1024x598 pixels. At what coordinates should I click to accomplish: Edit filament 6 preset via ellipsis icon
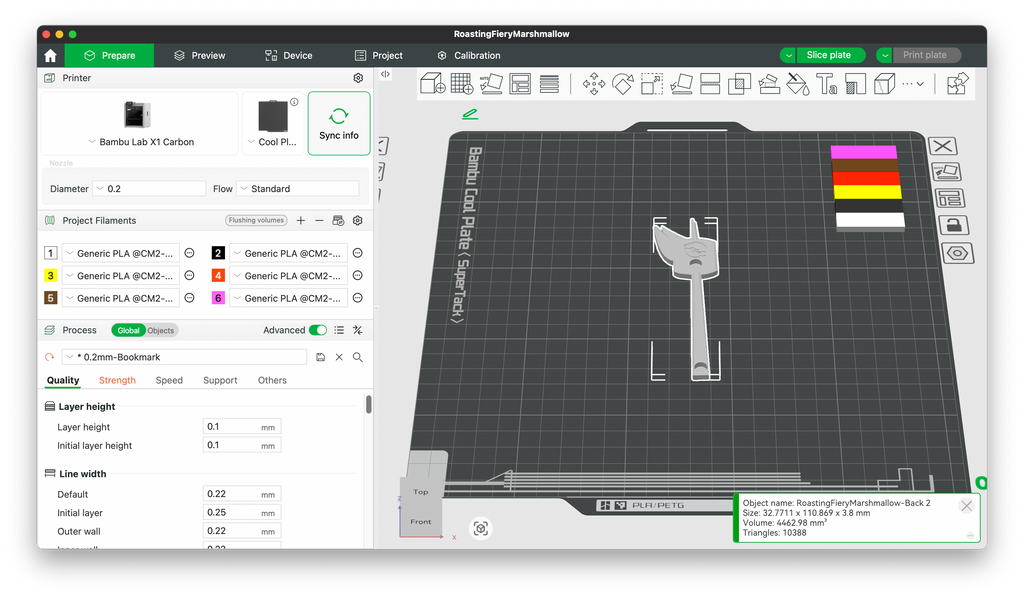pos(357,298)
